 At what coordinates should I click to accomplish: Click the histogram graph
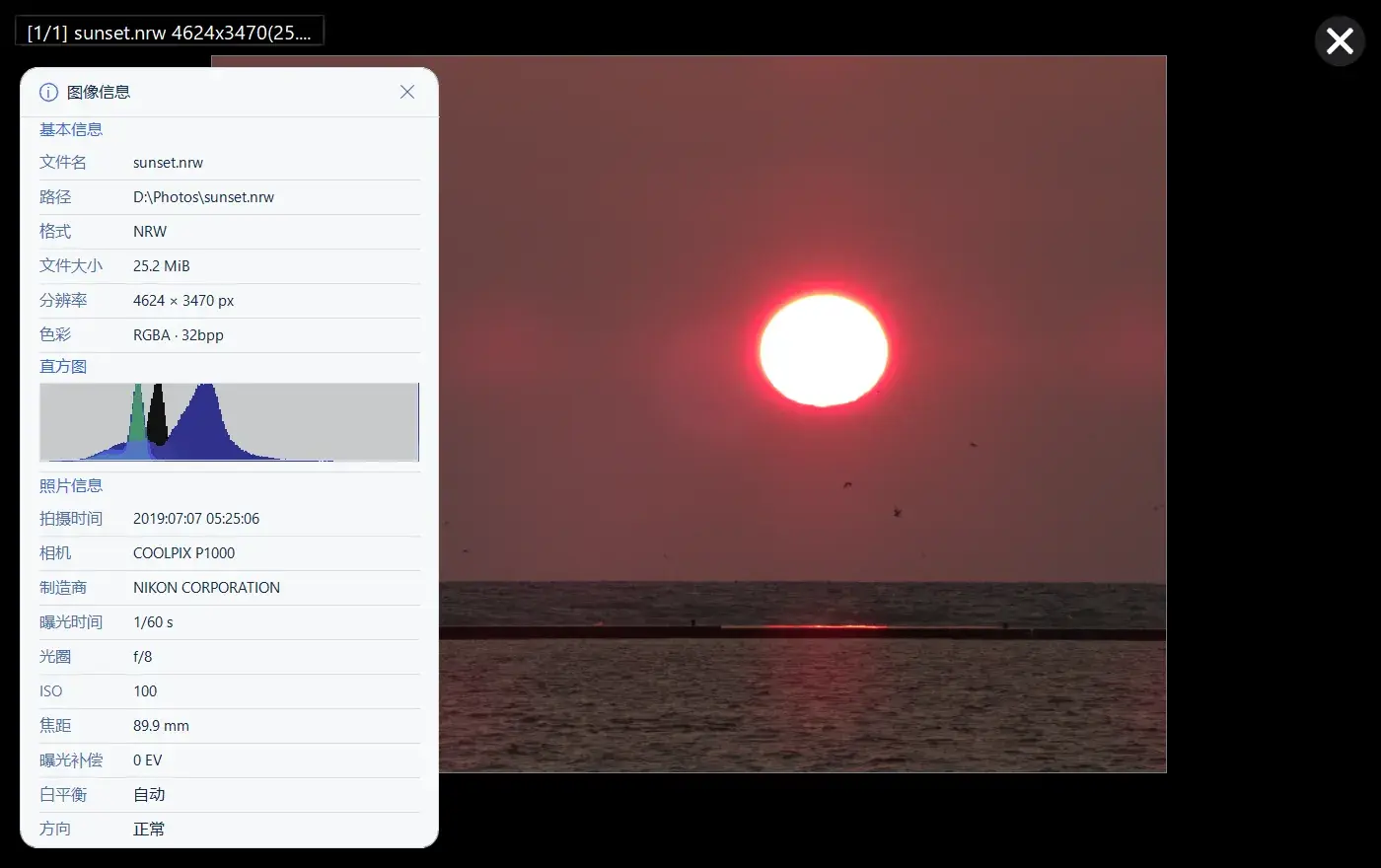pos(229,422)
